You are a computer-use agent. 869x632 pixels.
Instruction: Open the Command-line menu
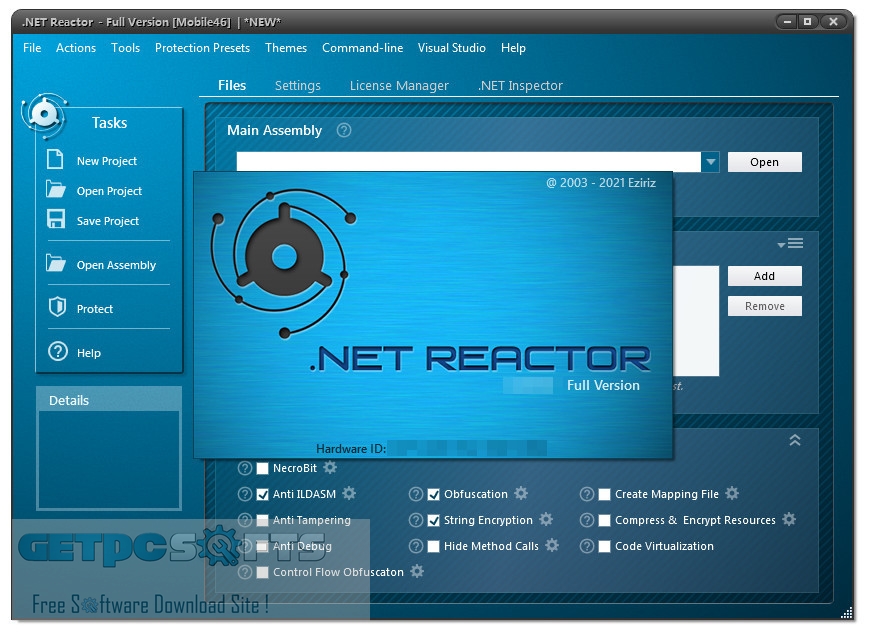click(362, 48)
